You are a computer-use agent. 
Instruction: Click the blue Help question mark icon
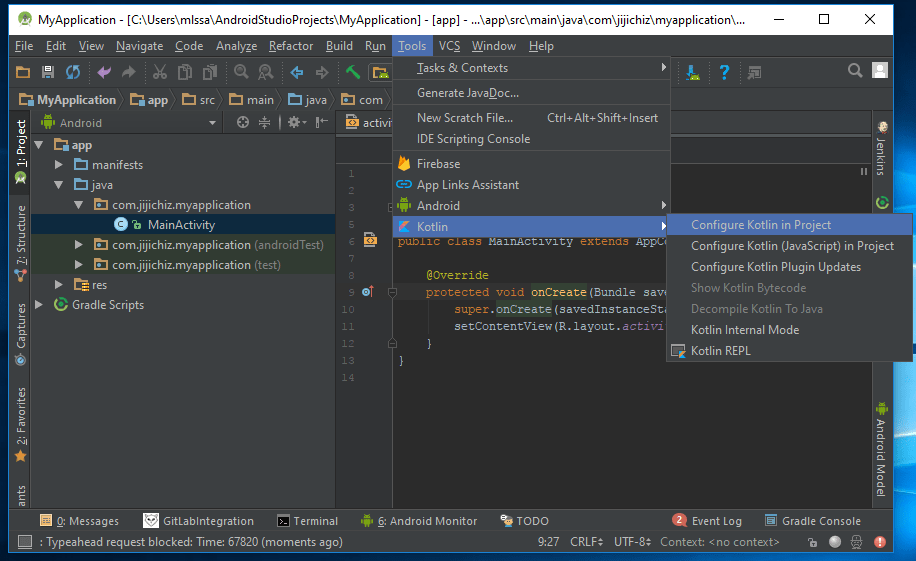point(724,72)
